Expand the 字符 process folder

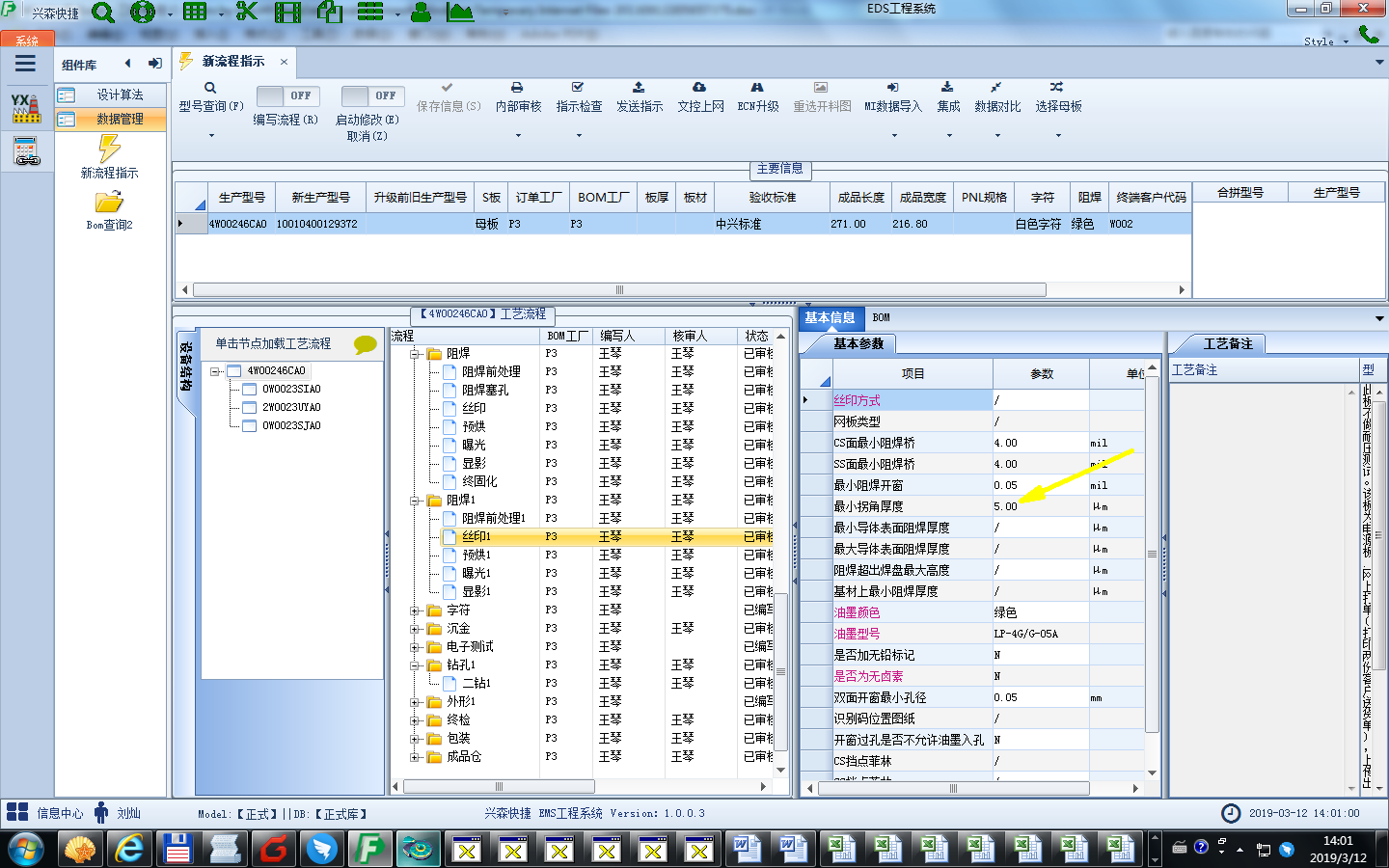[x=414, y=610]
